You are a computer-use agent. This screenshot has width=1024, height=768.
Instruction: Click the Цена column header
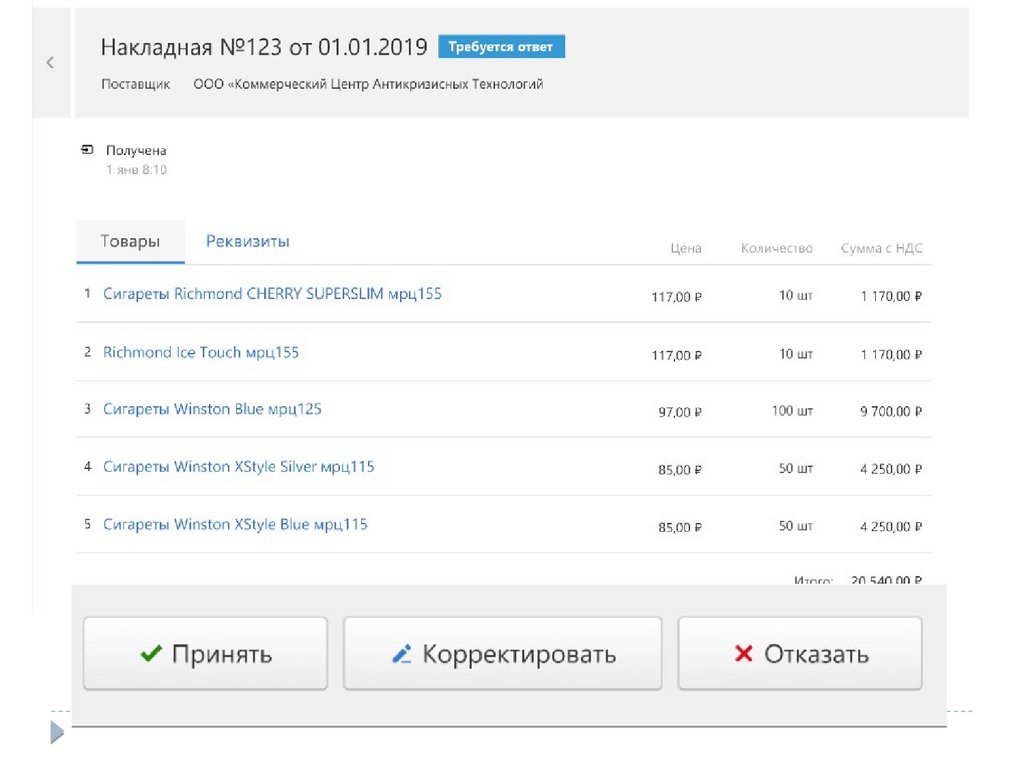coord(686,249)
